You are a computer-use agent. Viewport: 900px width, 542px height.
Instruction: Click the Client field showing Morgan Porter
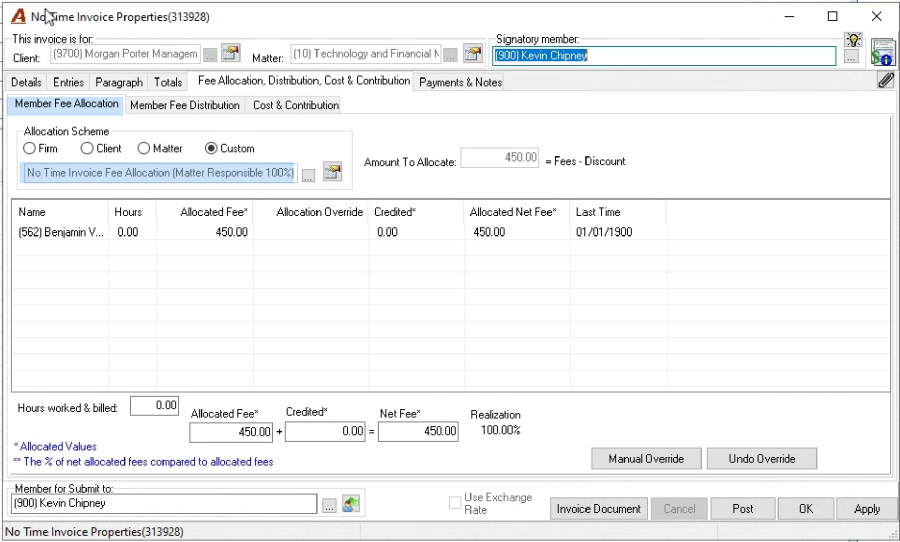click(x=126, y=54)
